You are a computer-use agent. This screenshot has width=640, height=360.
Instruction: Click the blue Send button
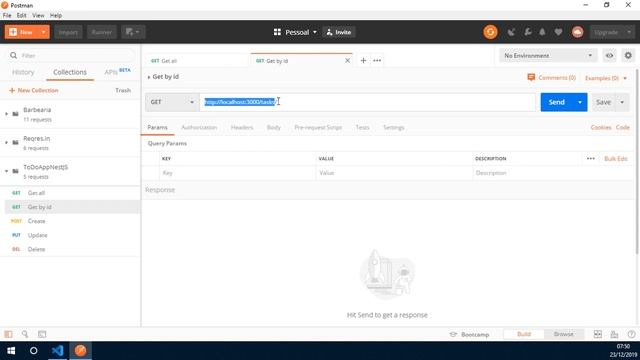click(556, 102)
